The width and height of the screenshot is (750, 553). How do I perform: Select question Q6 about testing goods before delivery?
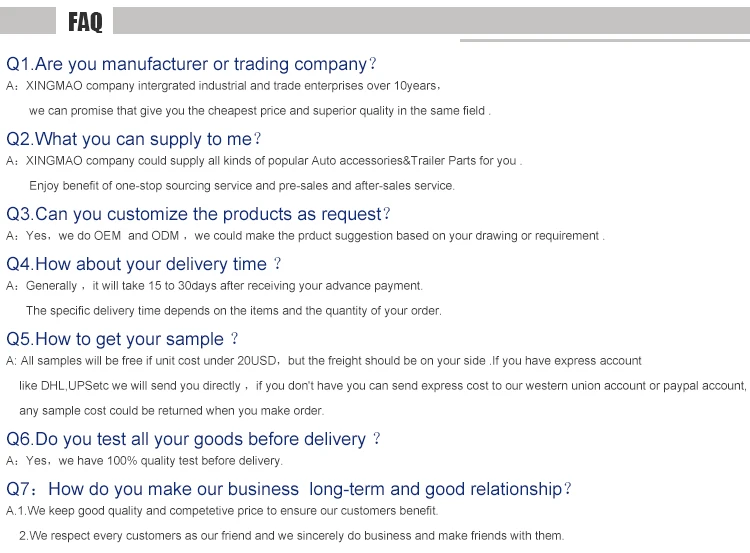[193, 439]
